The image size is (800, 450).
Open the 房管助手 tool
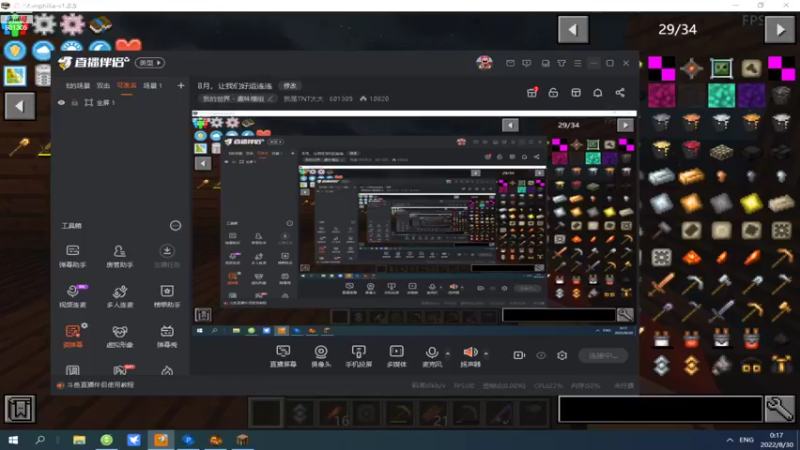119,256
